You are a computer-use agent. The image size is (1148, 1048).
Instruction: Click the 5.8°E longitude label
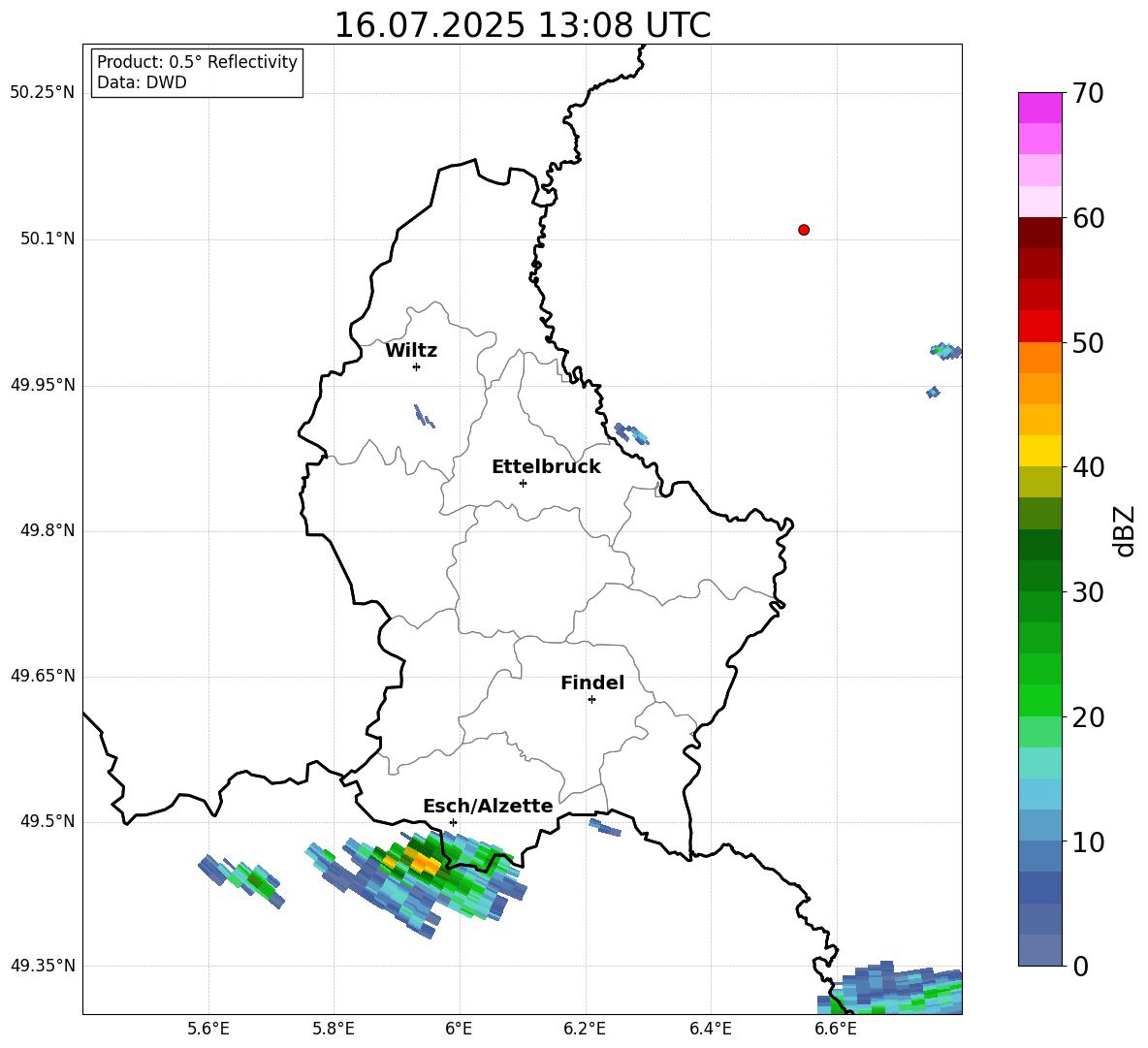(334, 1029)
